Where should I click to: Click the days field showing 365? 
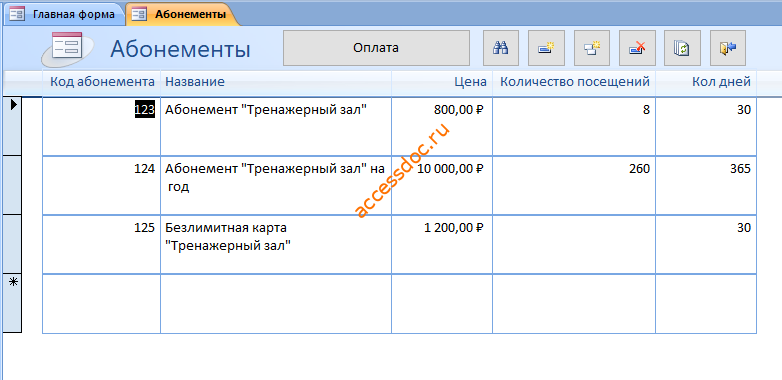click(706, 186)
